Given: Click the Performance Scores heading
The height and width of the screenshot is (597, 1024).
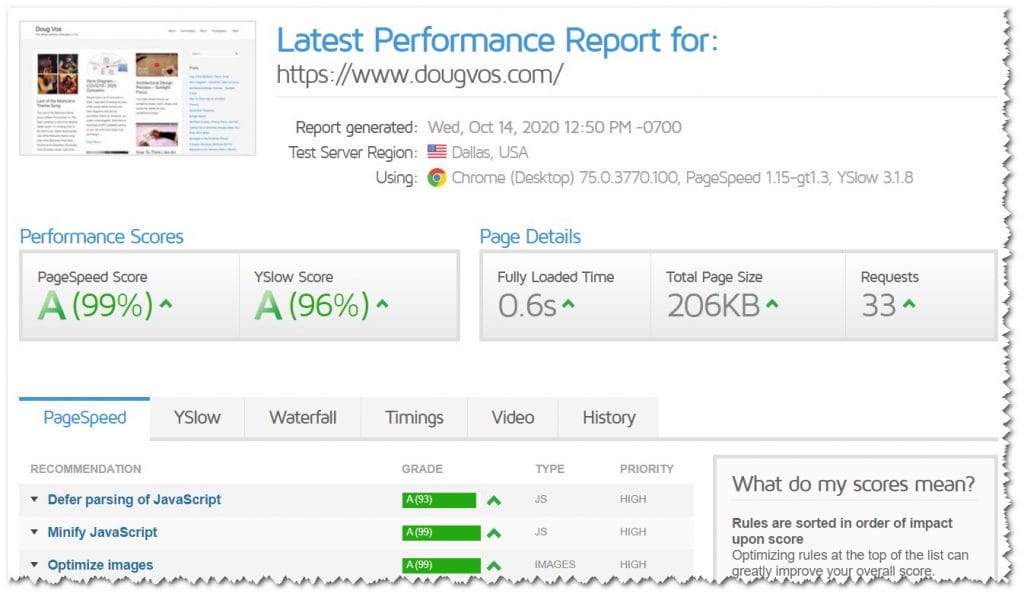Looking at the screenshot, I should [101, 236].
